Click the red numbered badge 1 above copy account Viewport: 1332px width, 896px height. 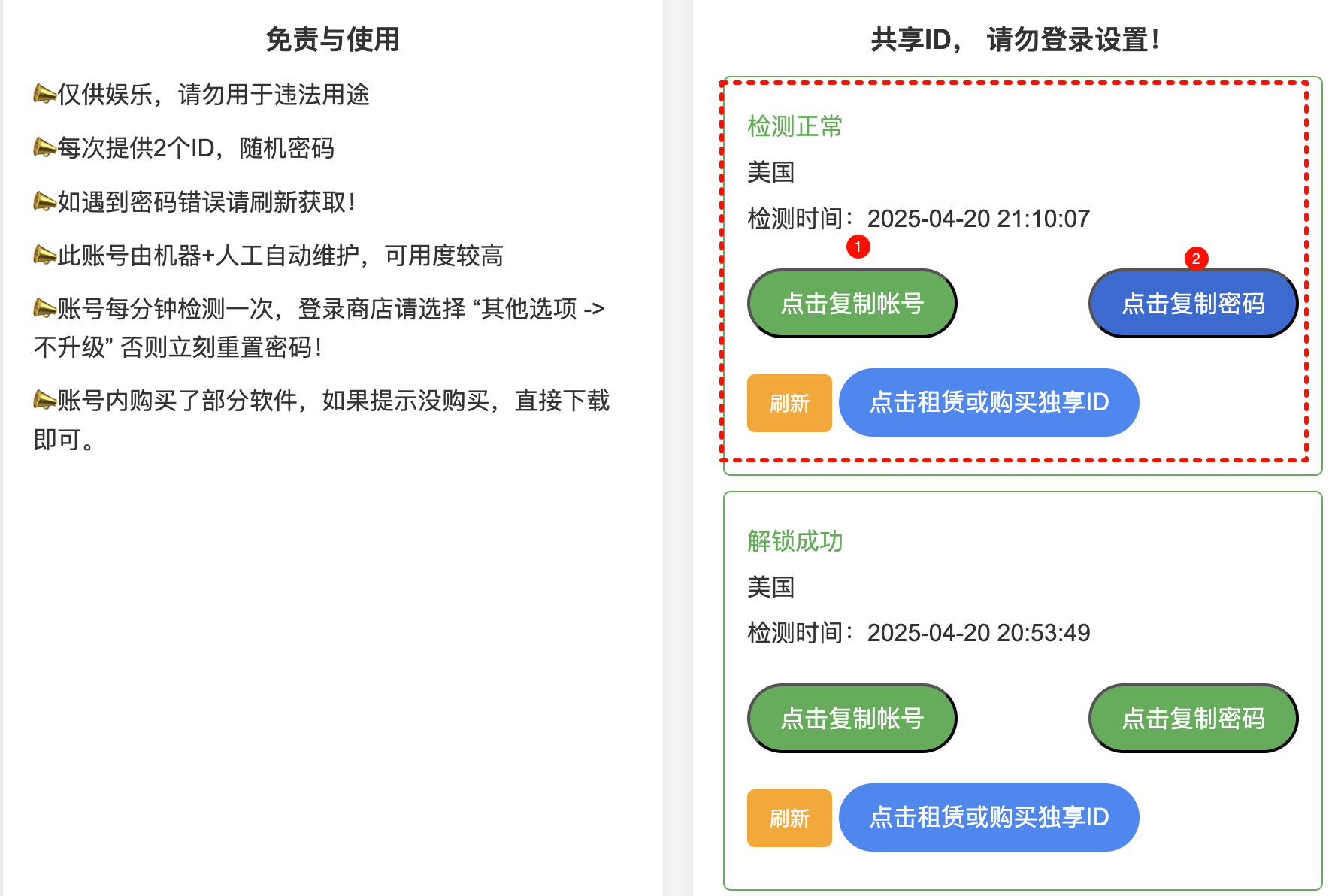click(858, 248)
